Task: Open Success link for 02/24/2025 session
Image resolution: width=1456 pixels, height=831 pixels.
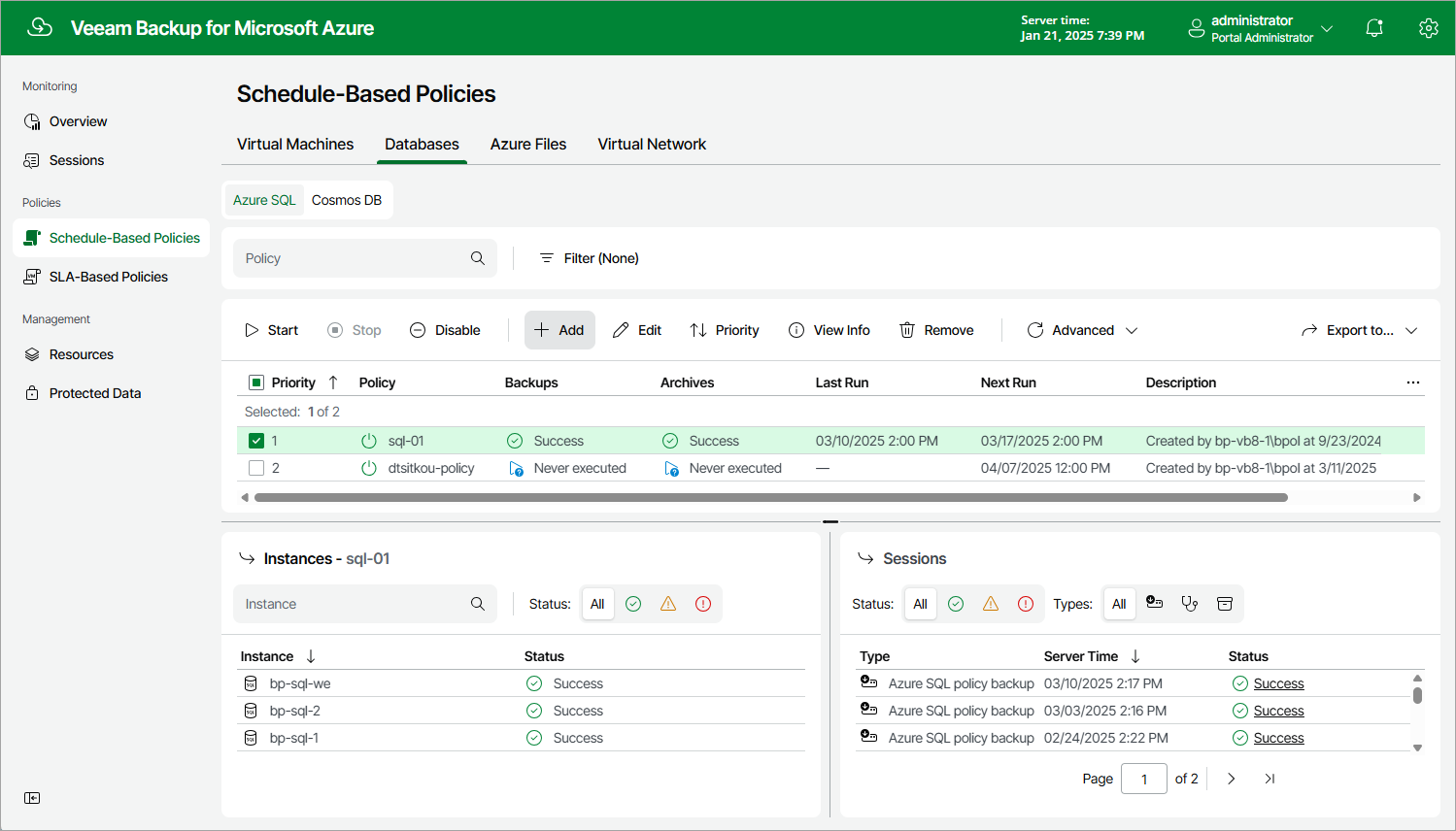Action: (1278, 738)
